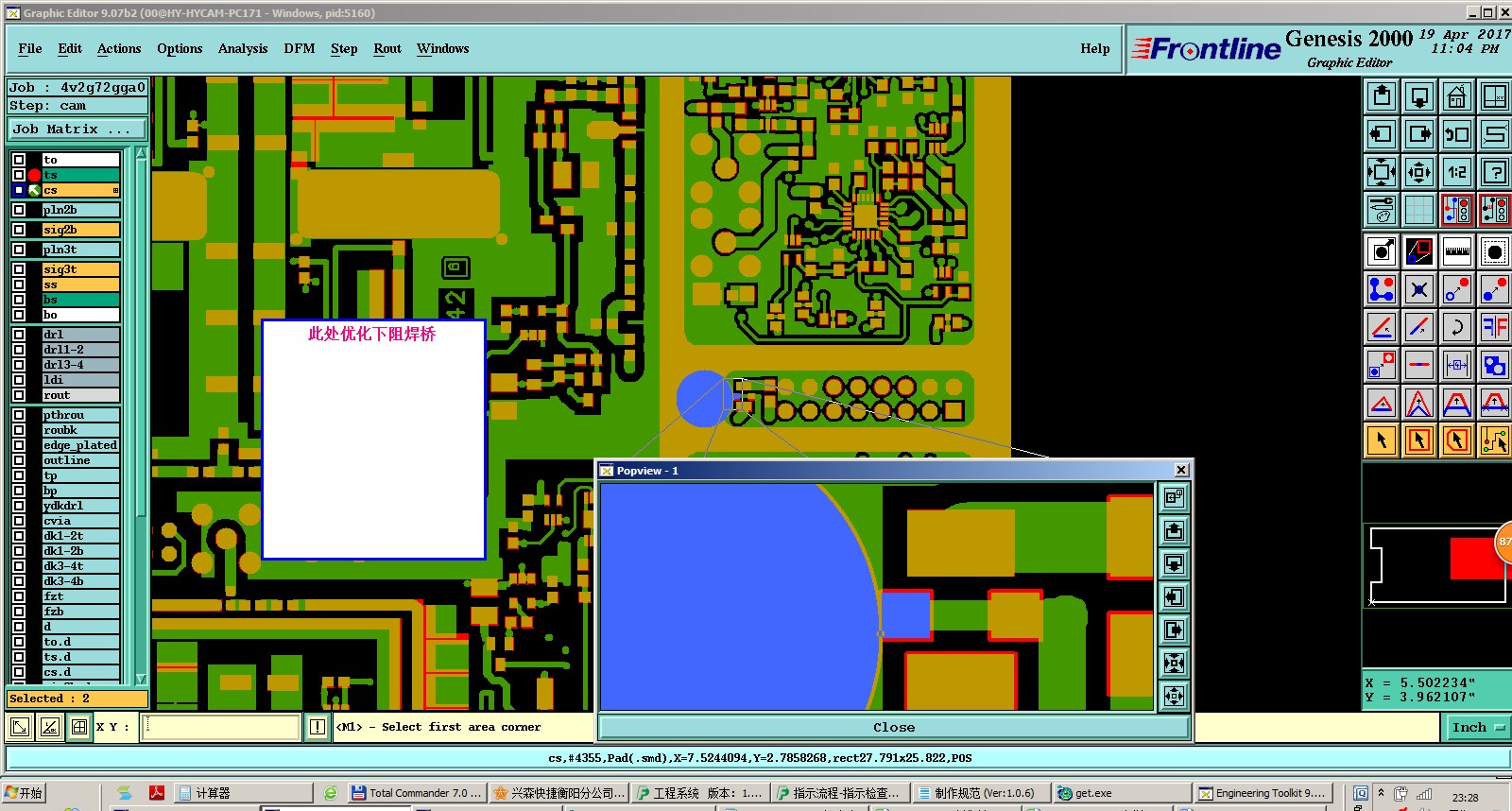Click the Popview zoom out bottom icon
The image size is (1512, 811).
[1174, 697]
